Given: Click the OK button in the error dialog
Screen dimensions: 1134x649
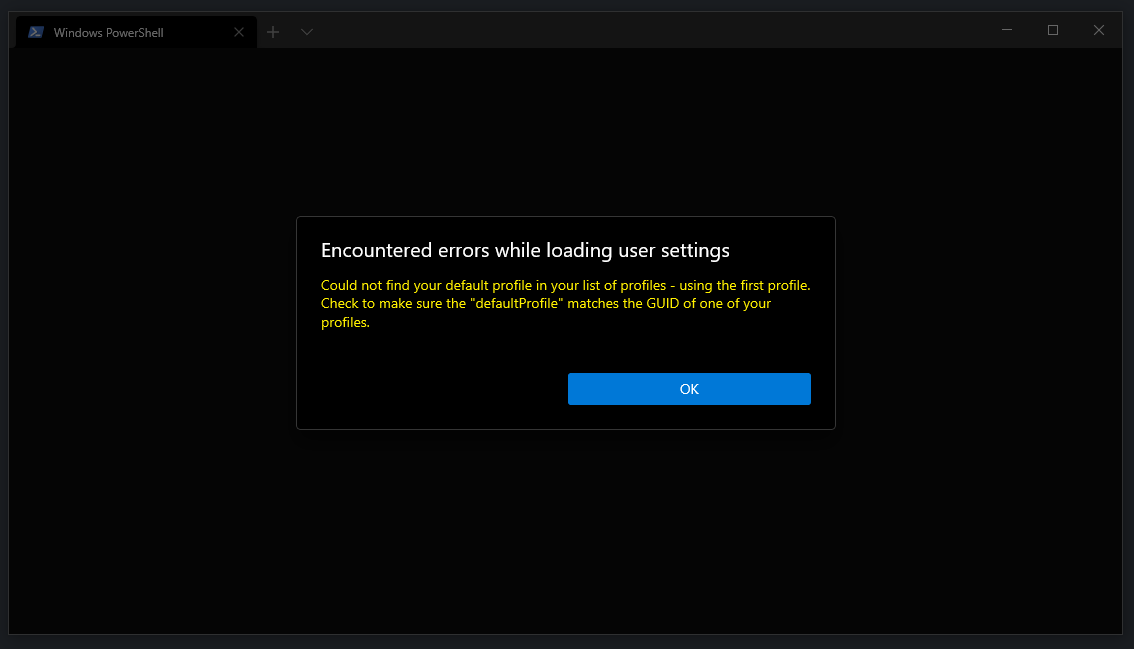Looking at the screenshot, I should [x=688, y=389].
